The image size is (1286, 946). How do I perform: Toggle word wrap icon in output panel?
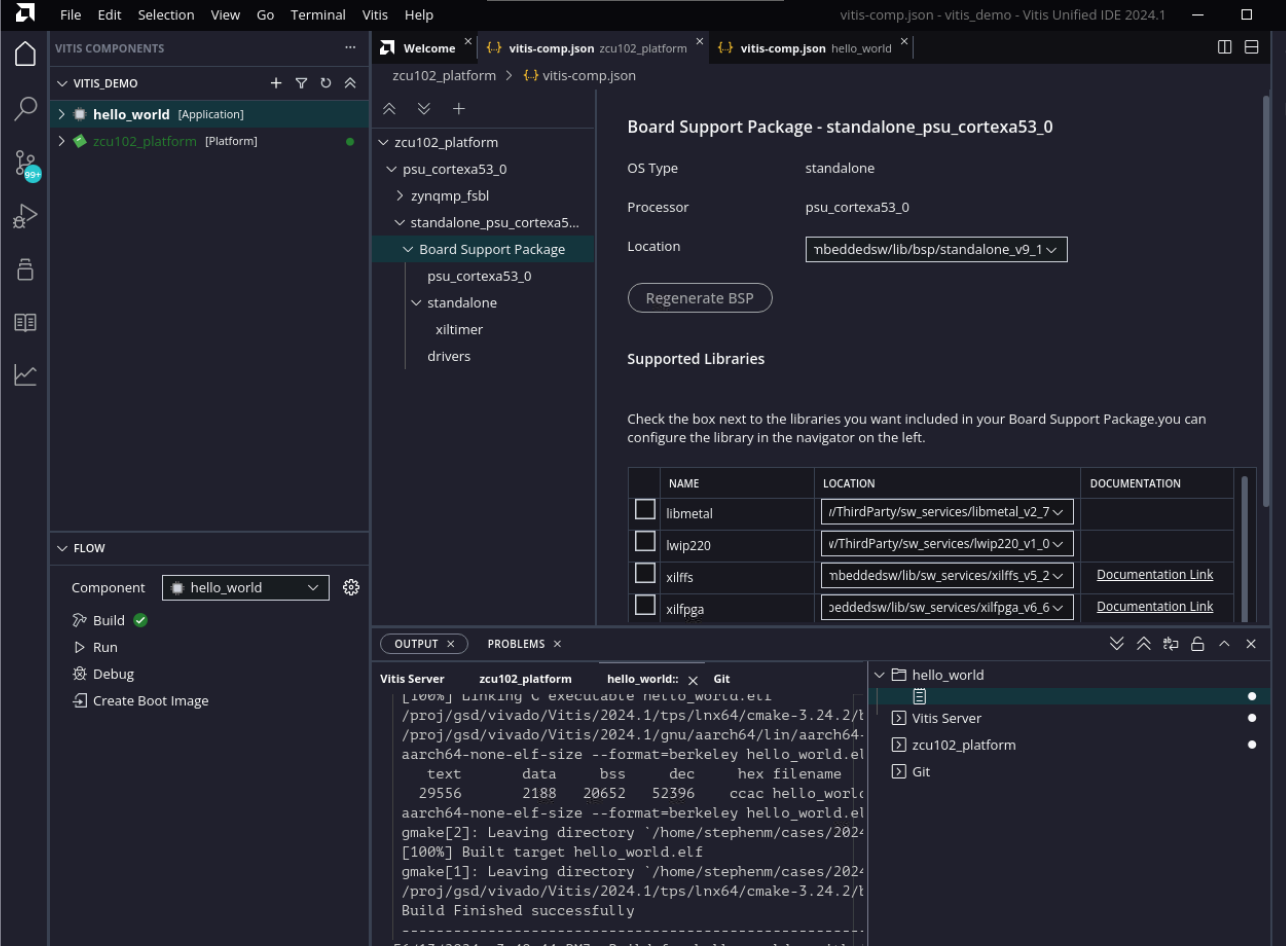point(1171,644)
